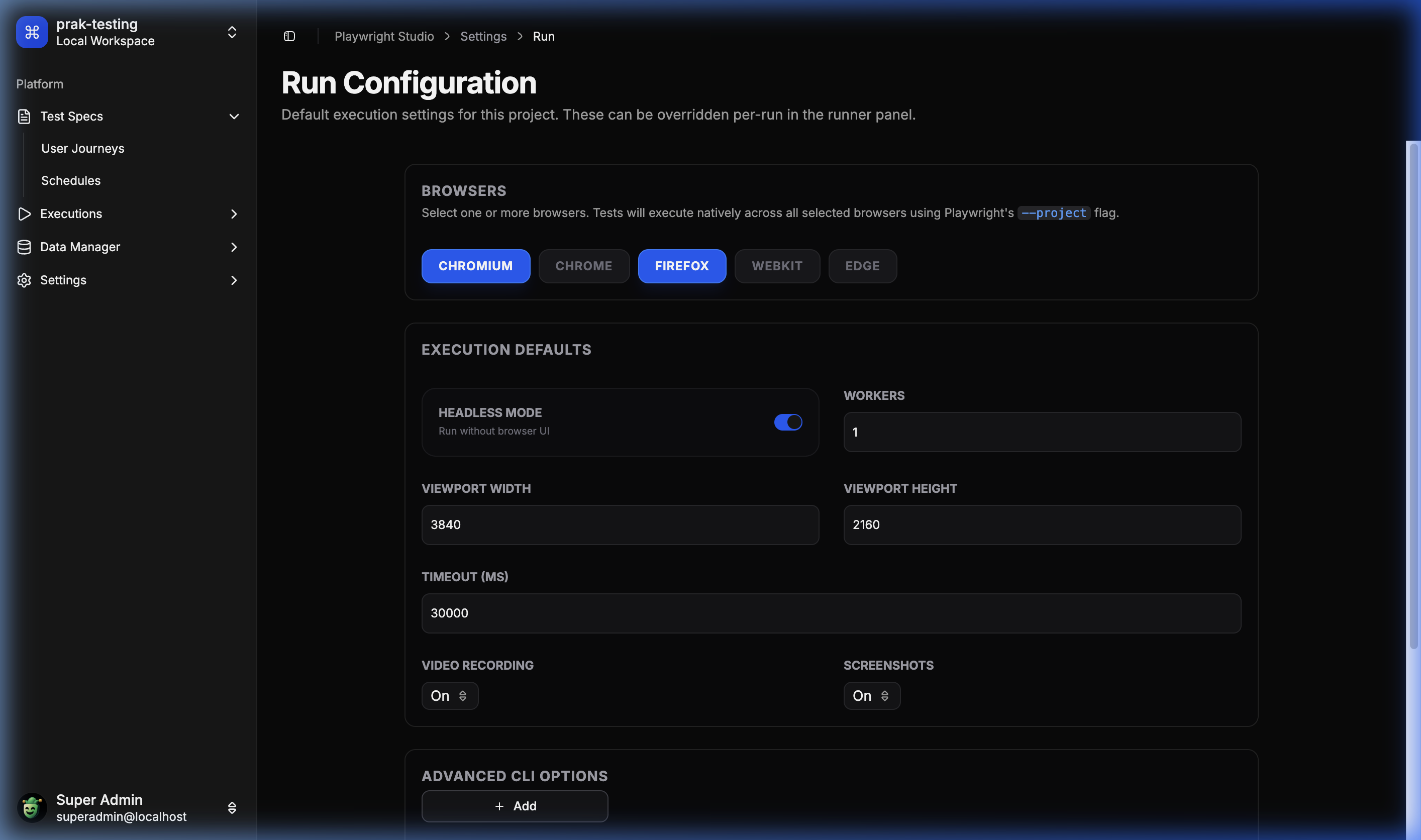Select Executions menu item

(x=129, y=214)
